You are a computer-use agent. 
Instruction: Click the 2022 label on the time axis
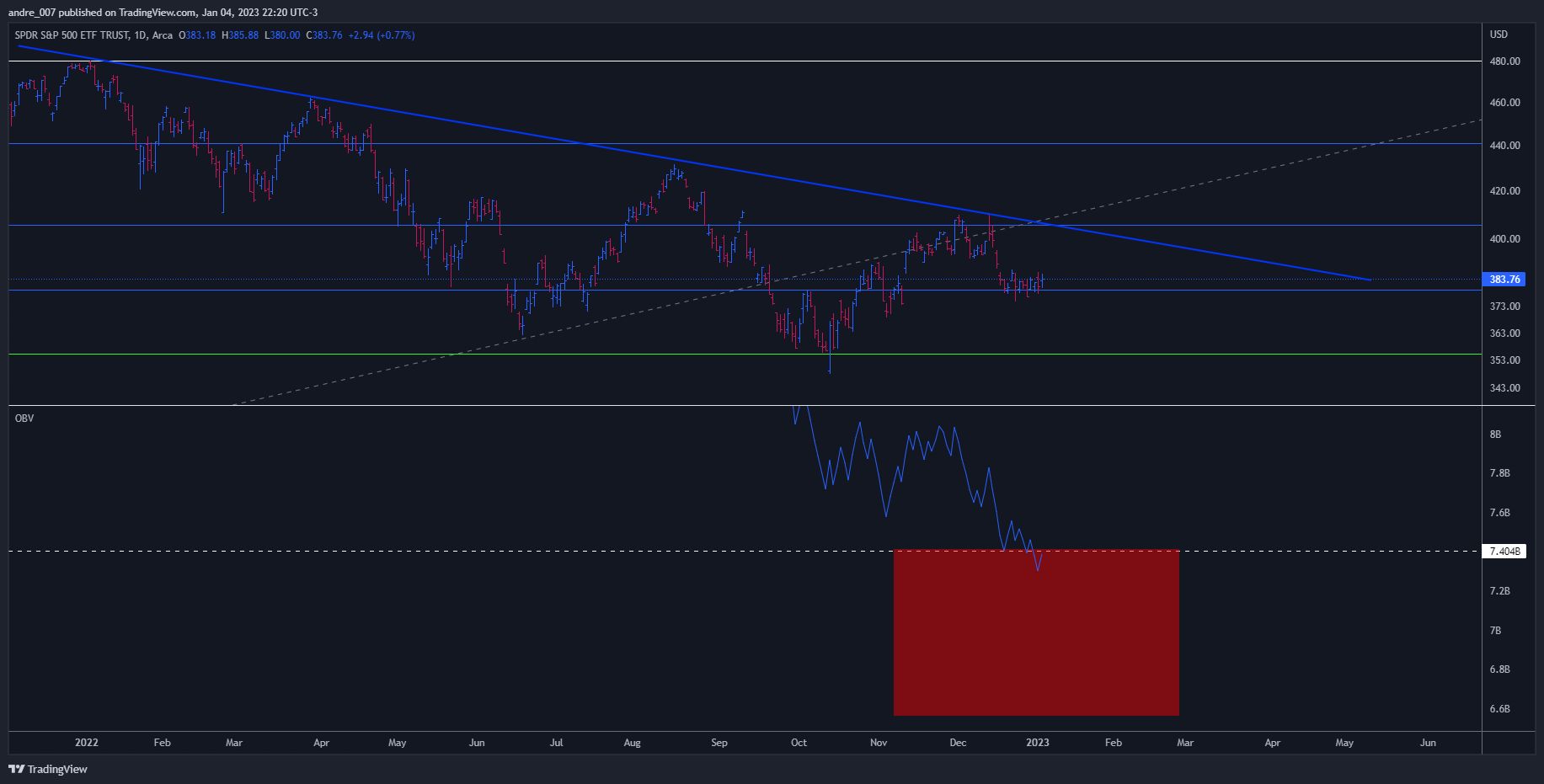(86, 743)
